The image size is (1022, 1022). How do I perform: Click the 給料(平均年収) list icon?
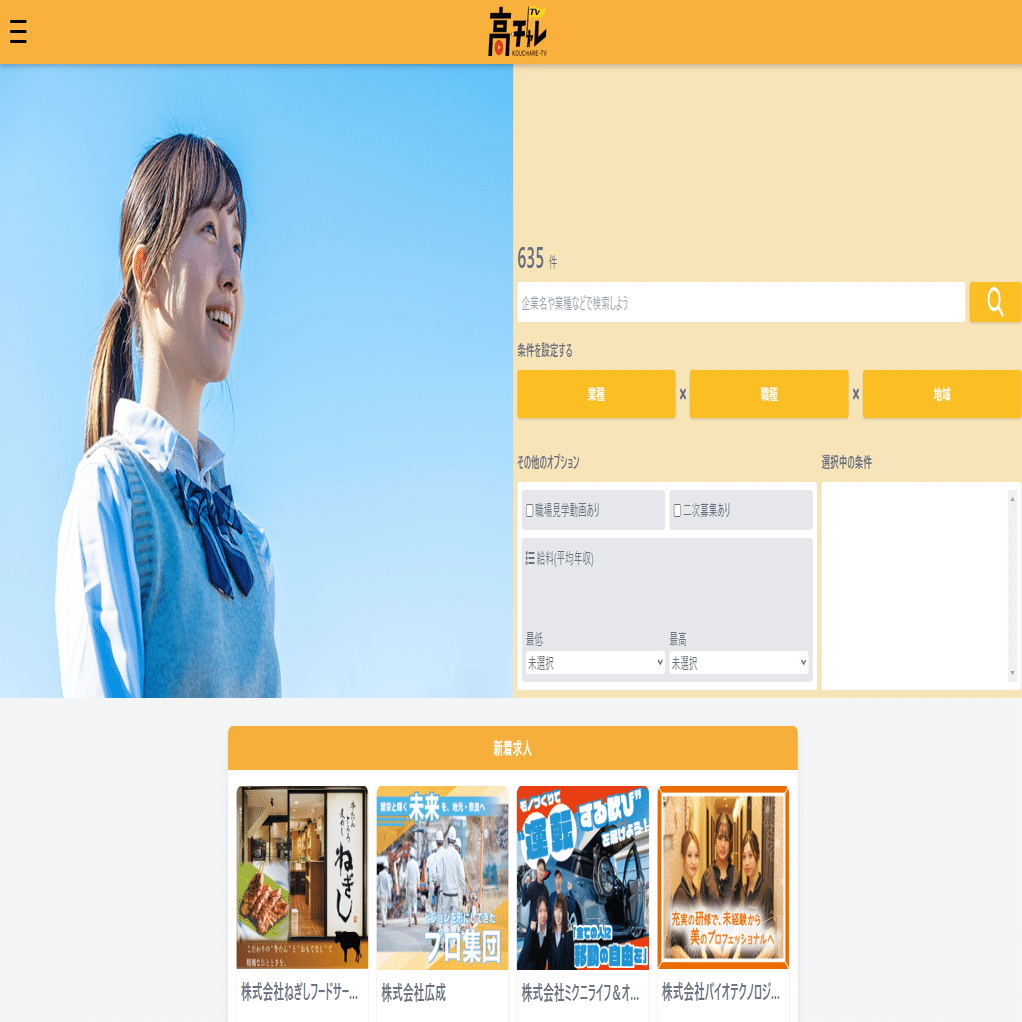click(x=530, y=559)
